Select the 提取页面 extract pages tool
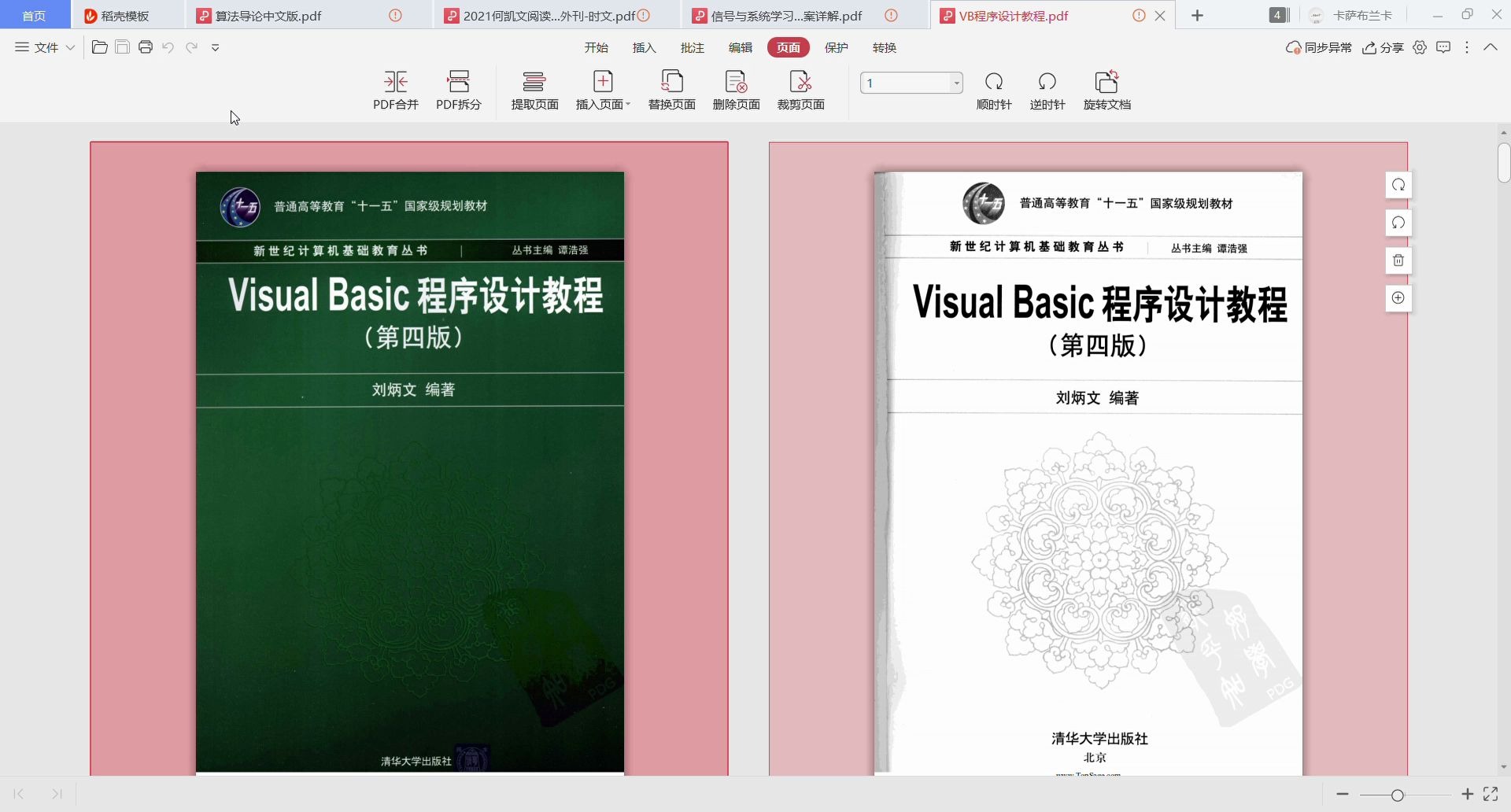1511x812 pixels. coord(534,90)
